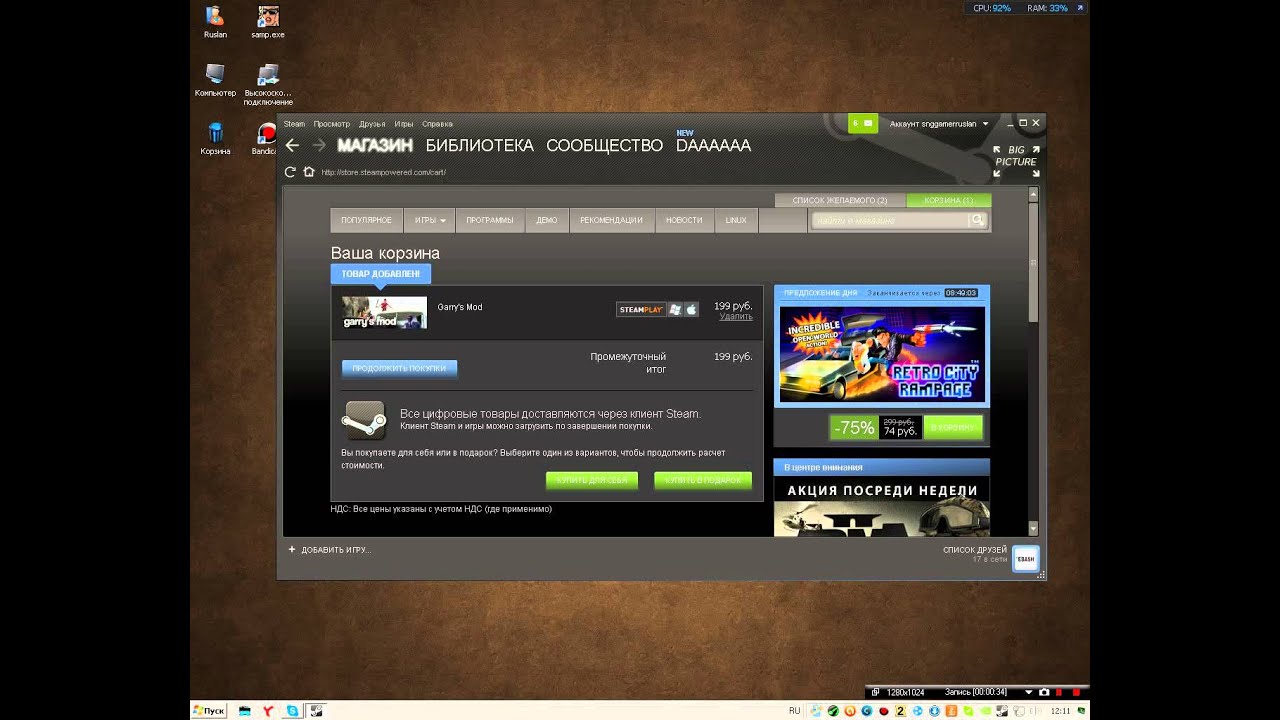Open the green notifications envelope indicator

[862, 123]
